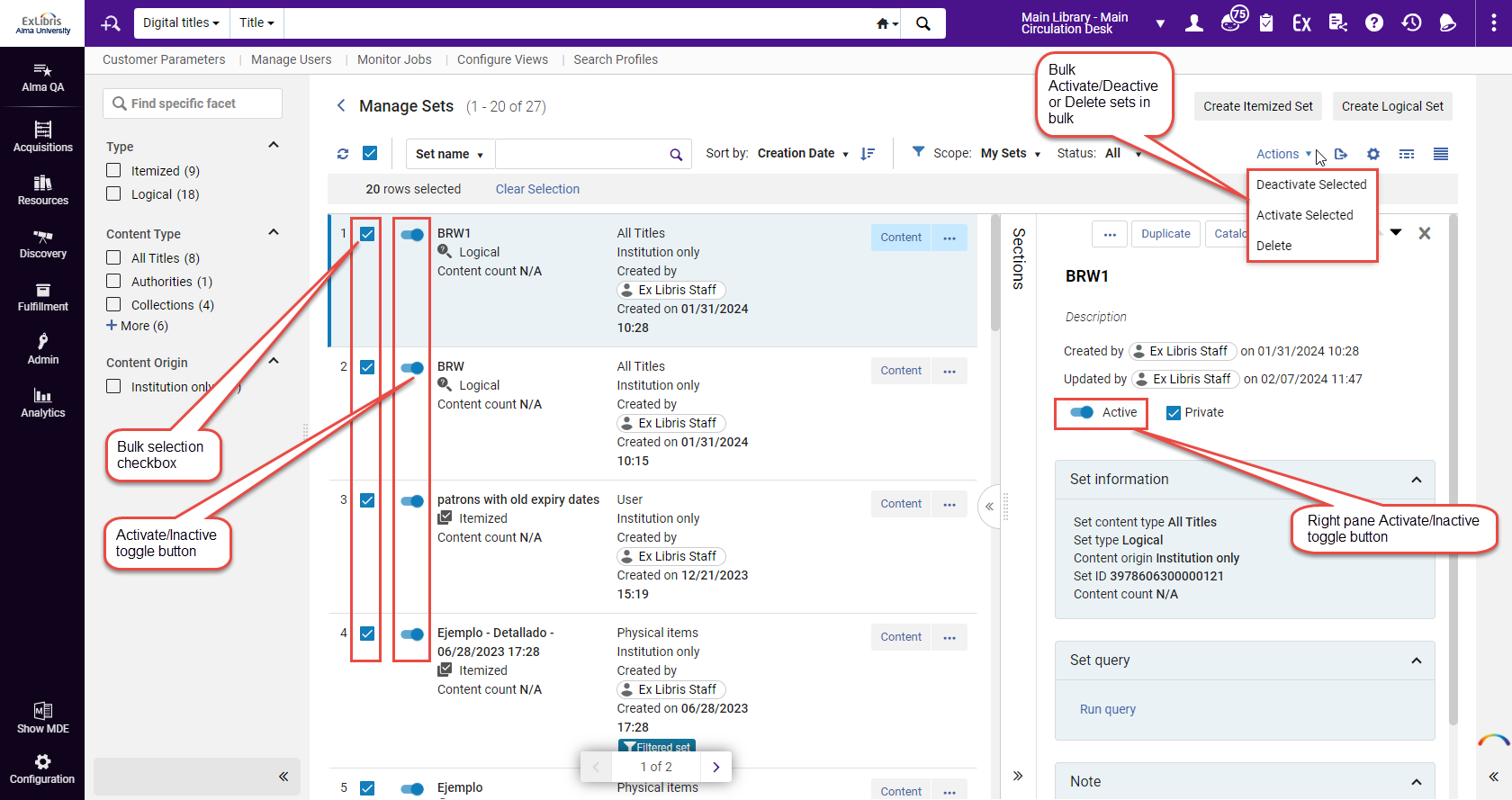1512x800 pixels.
Task: Collapse the Set query section
Action: pos(1417,661)
